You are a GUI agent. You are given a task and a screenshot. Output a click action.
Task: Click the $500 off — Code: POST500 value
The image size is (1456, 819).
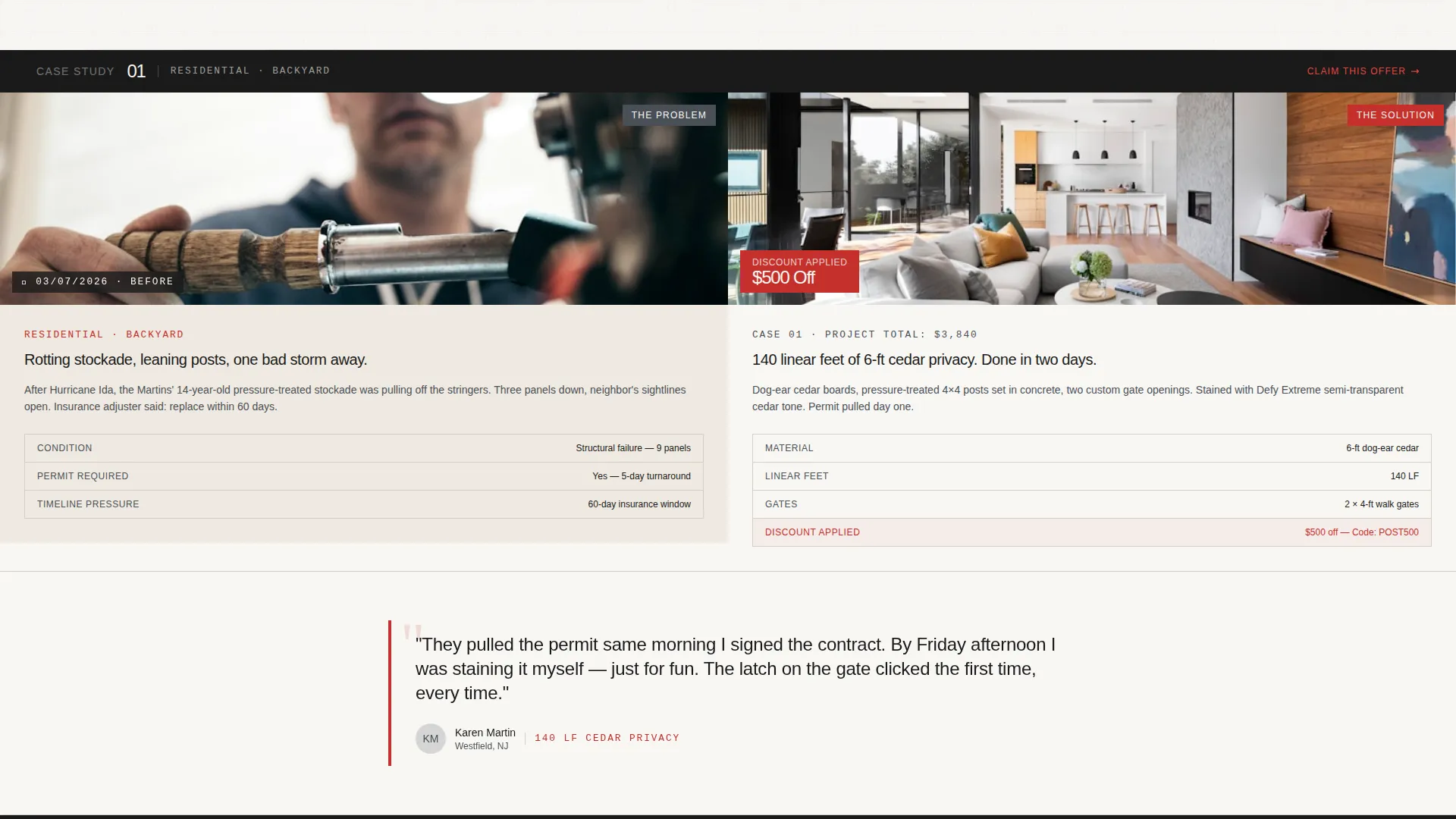[1362, 532]
